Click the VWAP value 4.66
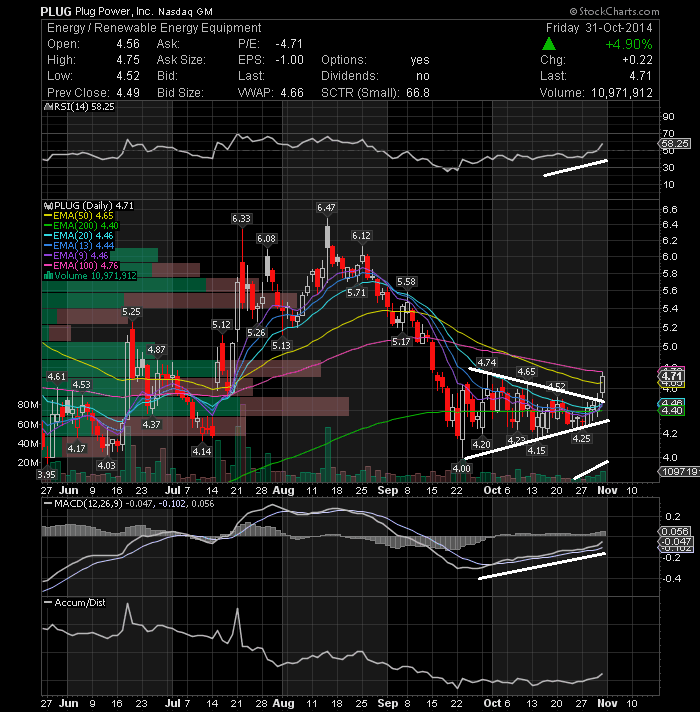The width and height of the screenshot is (700, 712). tap(292, 93)
